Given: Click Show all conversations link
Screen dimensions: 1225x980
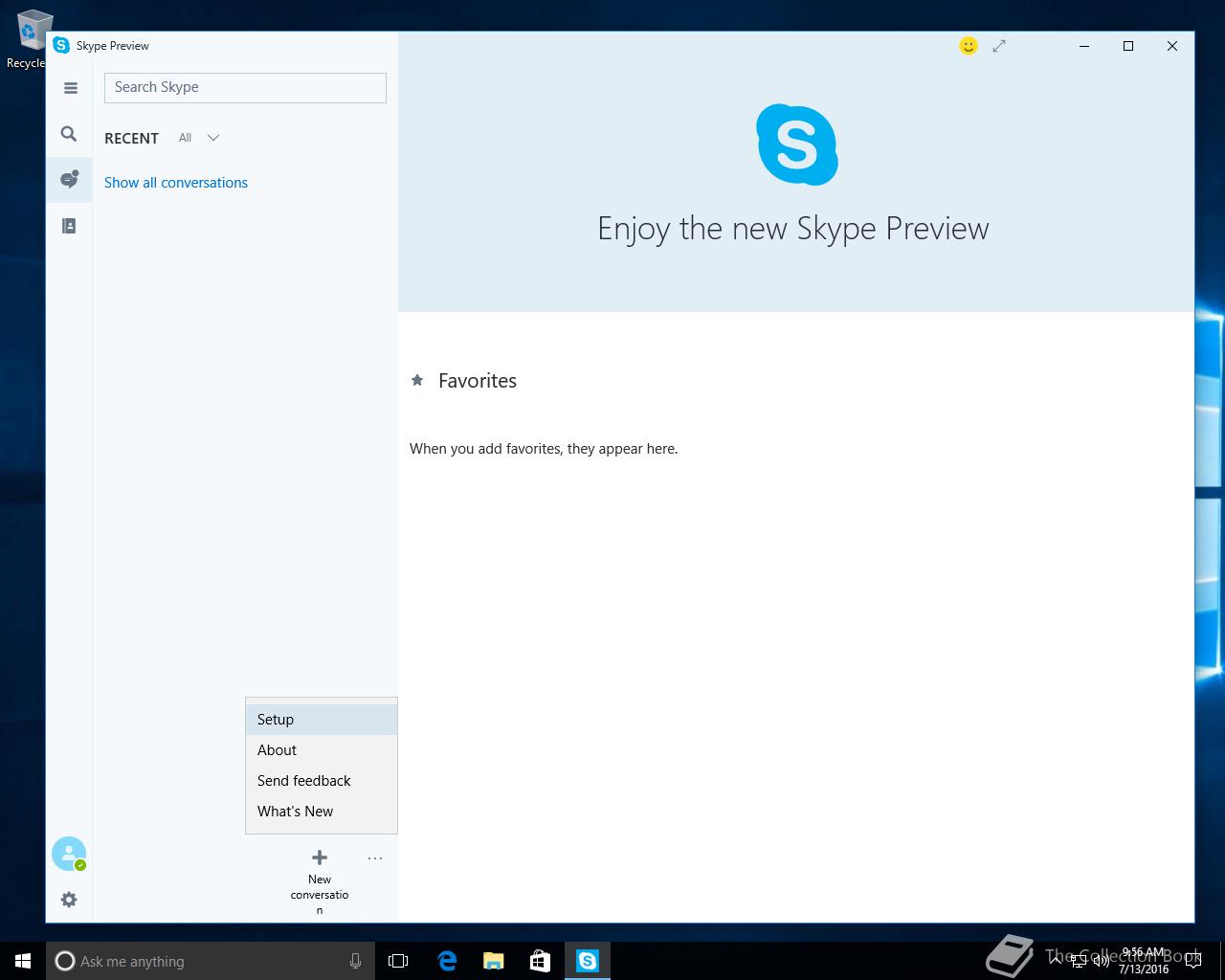Looking at the screenshot, I should (x=176, y=183).
